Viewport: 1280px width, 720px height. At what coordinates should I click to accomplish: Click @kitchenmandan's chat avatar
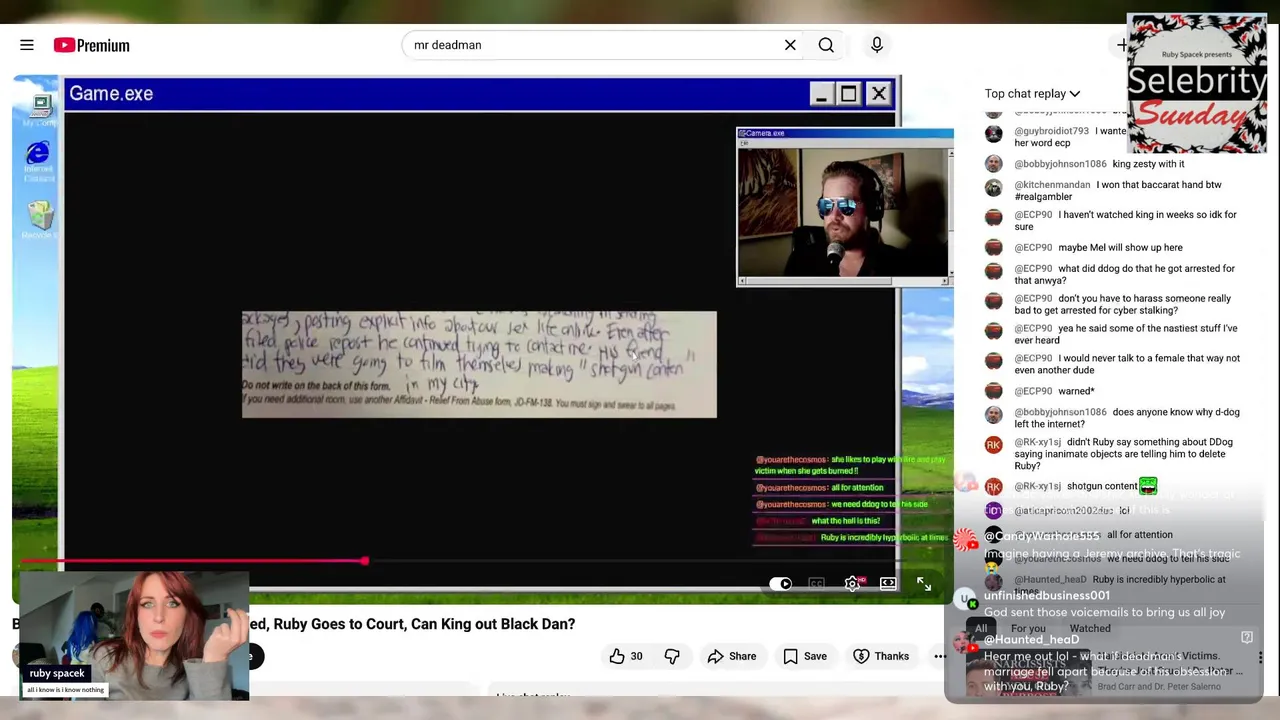[993, 187]
